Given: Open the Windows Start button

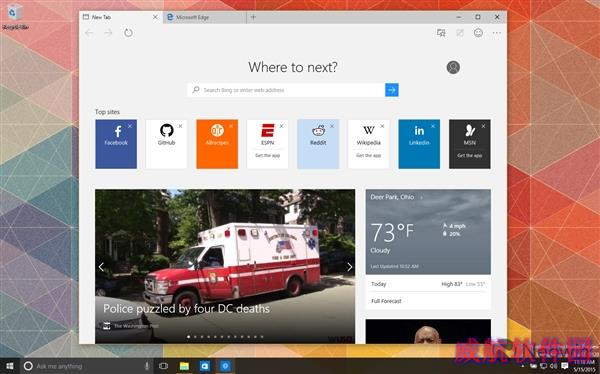Looking at the screenshot, I should [10, 366].
